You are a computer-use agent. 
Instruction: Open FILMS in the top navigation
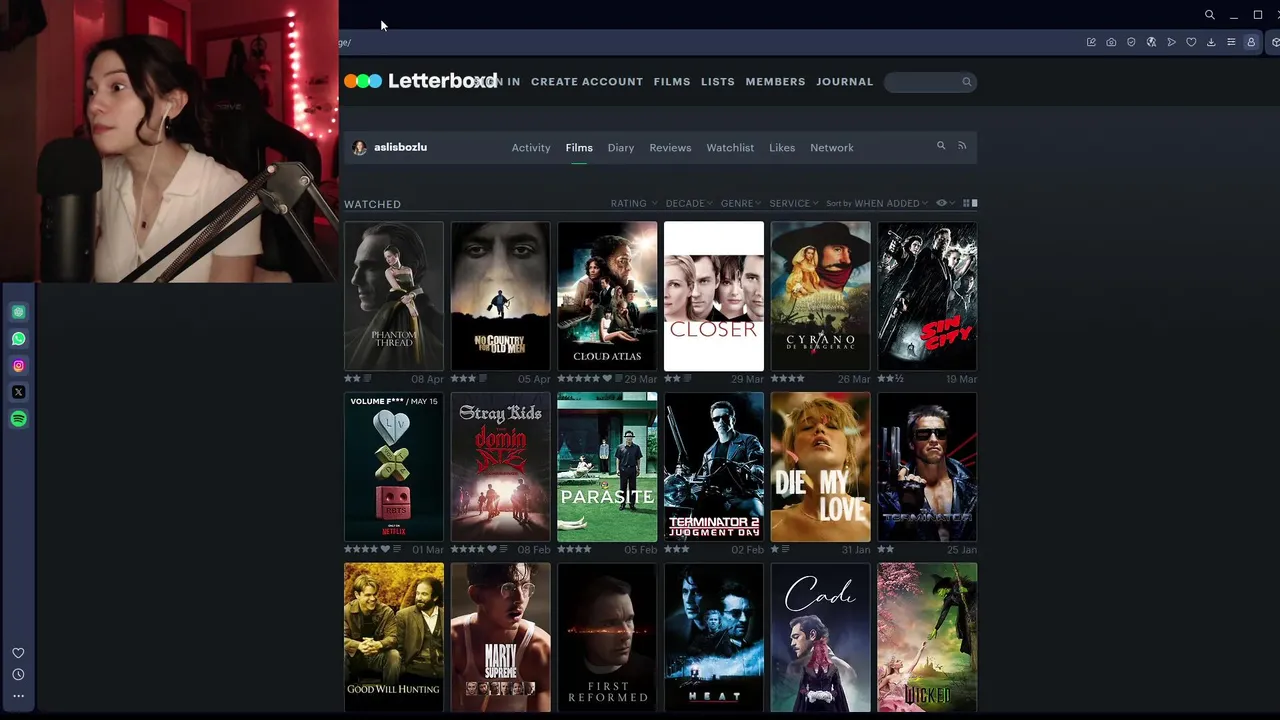[x=672, y=82]
